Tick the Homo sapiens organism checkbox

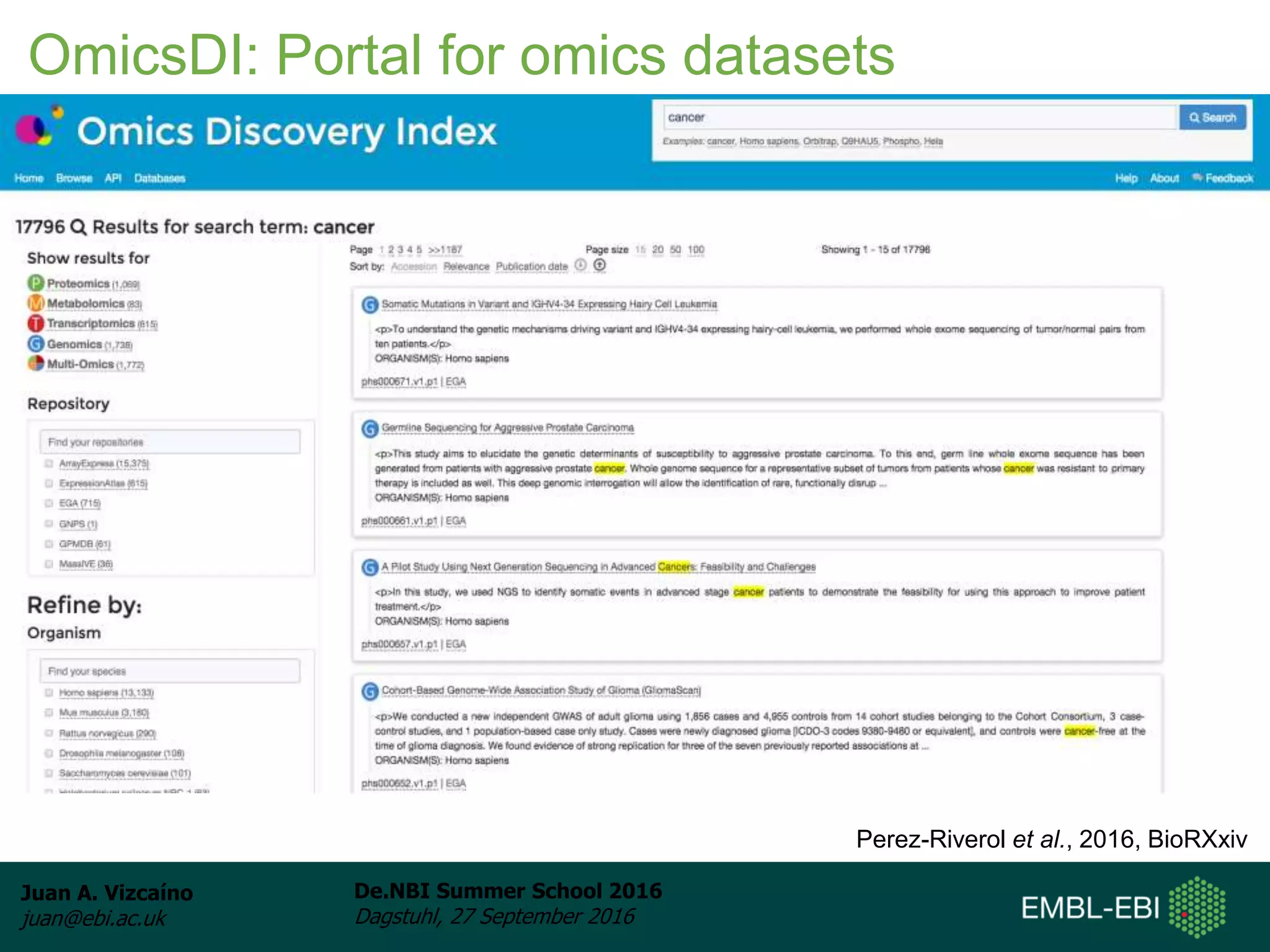coord(48,692)
